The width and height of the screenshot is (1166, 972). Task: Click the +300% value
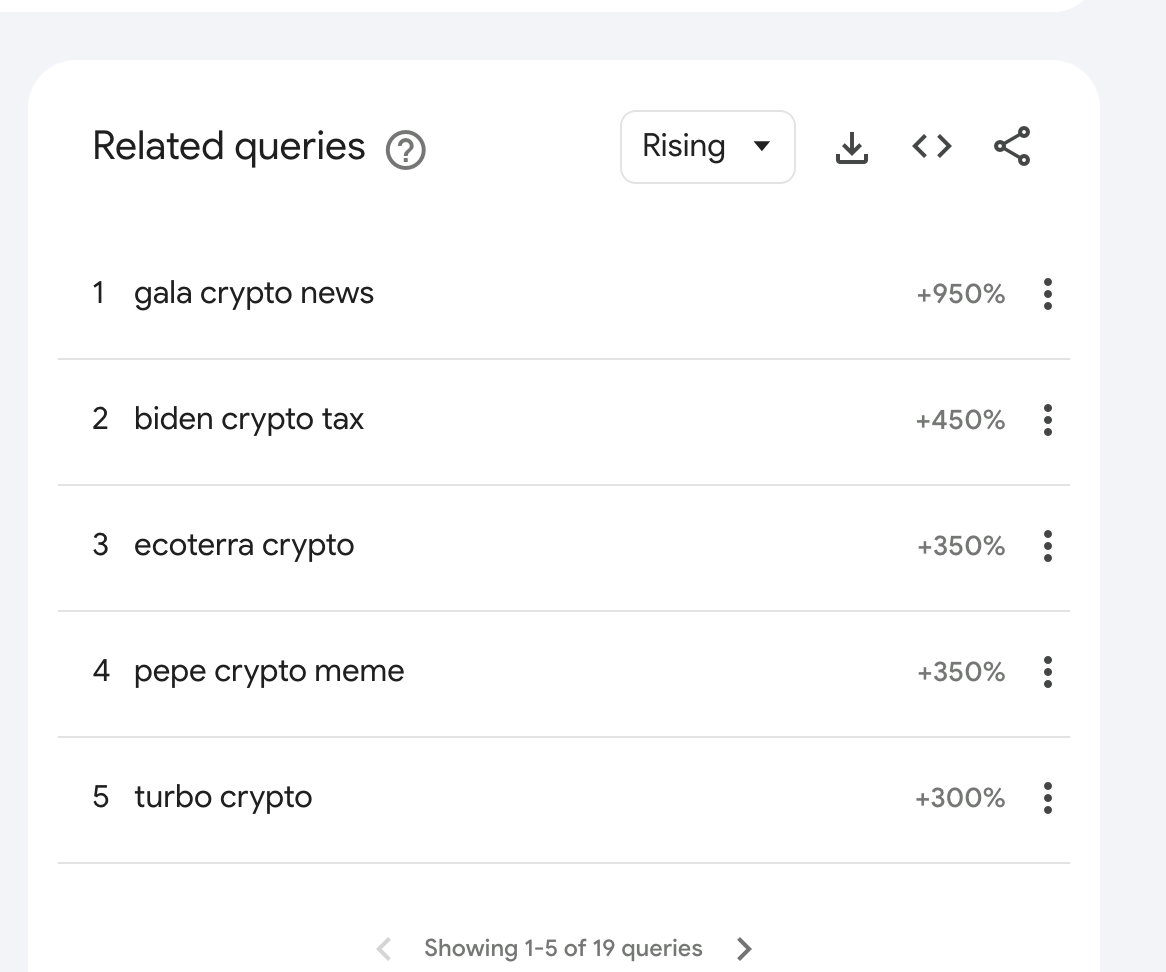click(960, 798)
